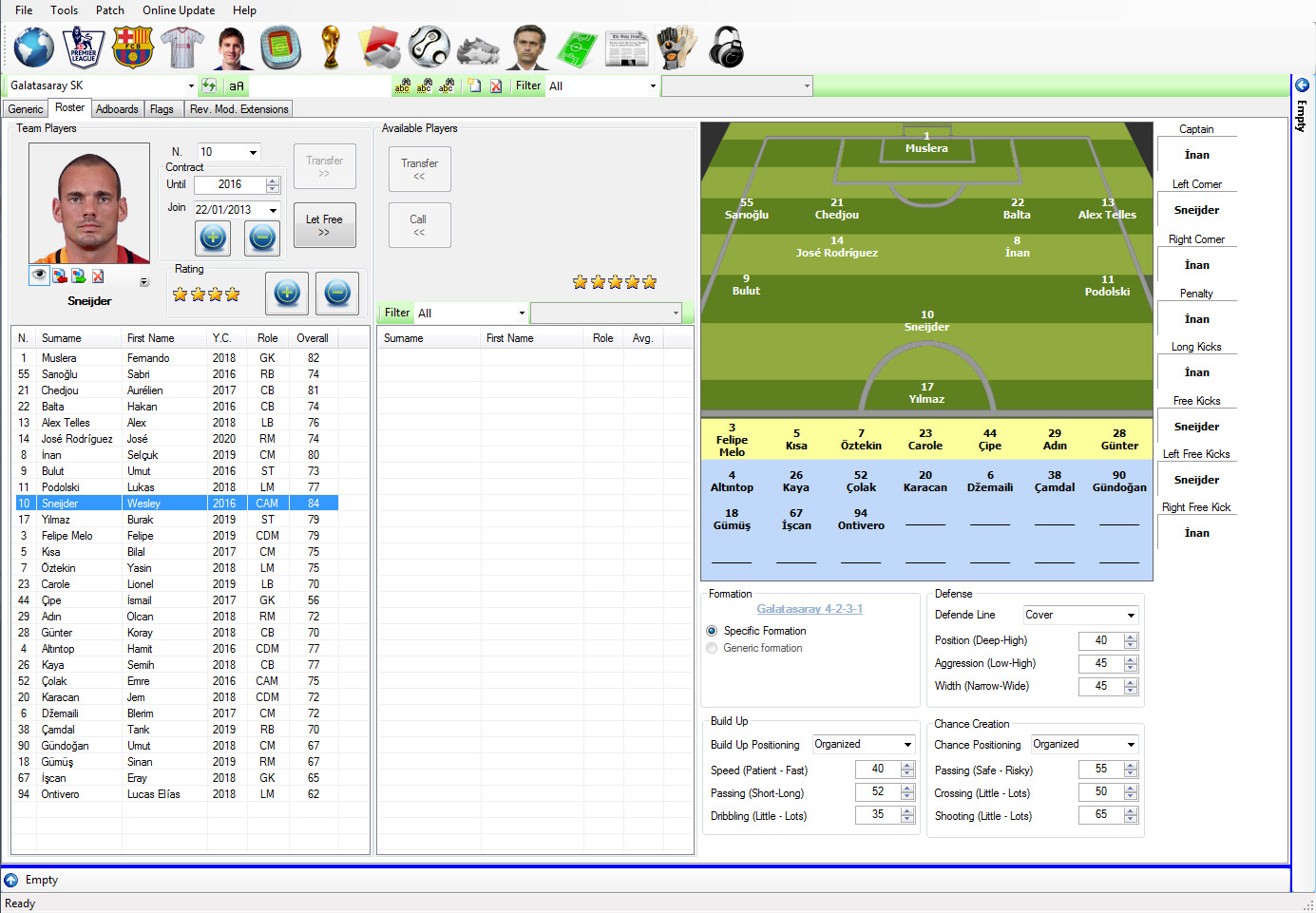Click the Contract minus button

pos(262,238)
